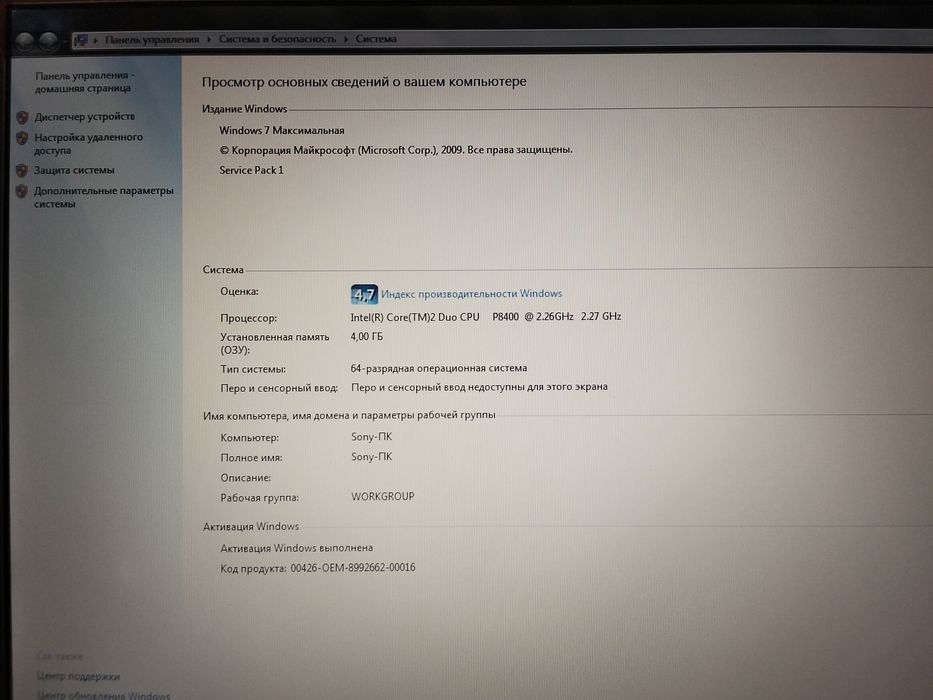Click shield icon beside Дополнительные параметры системы
933x700 pixels.
point(21,192)
